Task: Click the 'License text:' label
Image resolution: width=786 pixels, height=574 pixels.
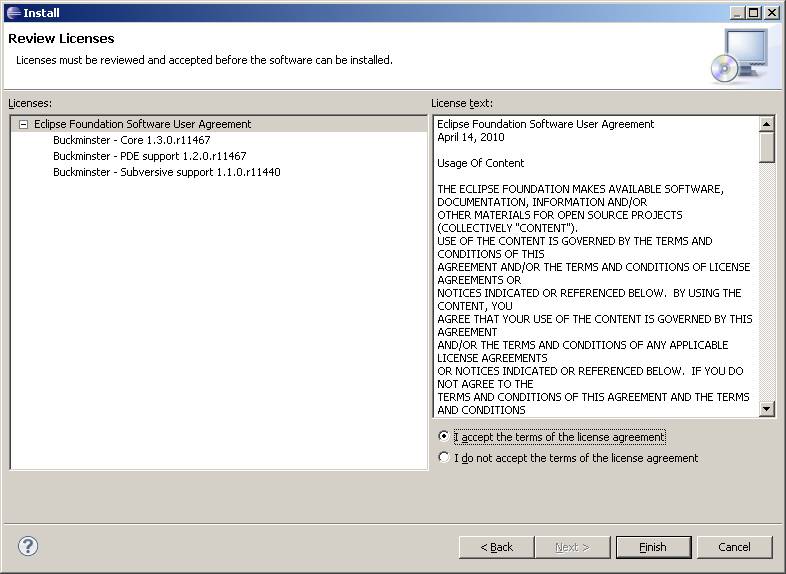Action: click(x=462, y=103)
